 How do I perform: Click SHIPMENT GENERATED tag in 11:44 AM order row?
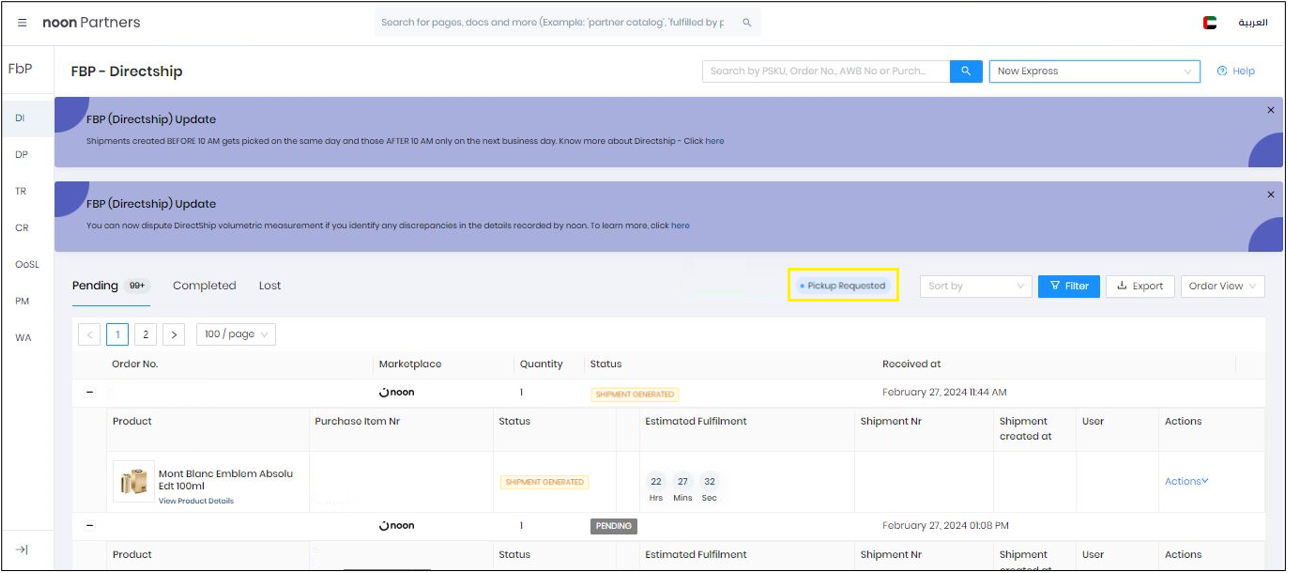click(634, 394)
